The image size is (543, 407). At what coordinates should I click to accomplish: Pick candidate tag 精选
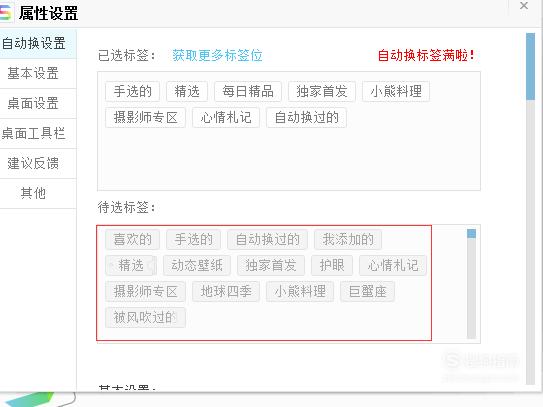(131, 266)
